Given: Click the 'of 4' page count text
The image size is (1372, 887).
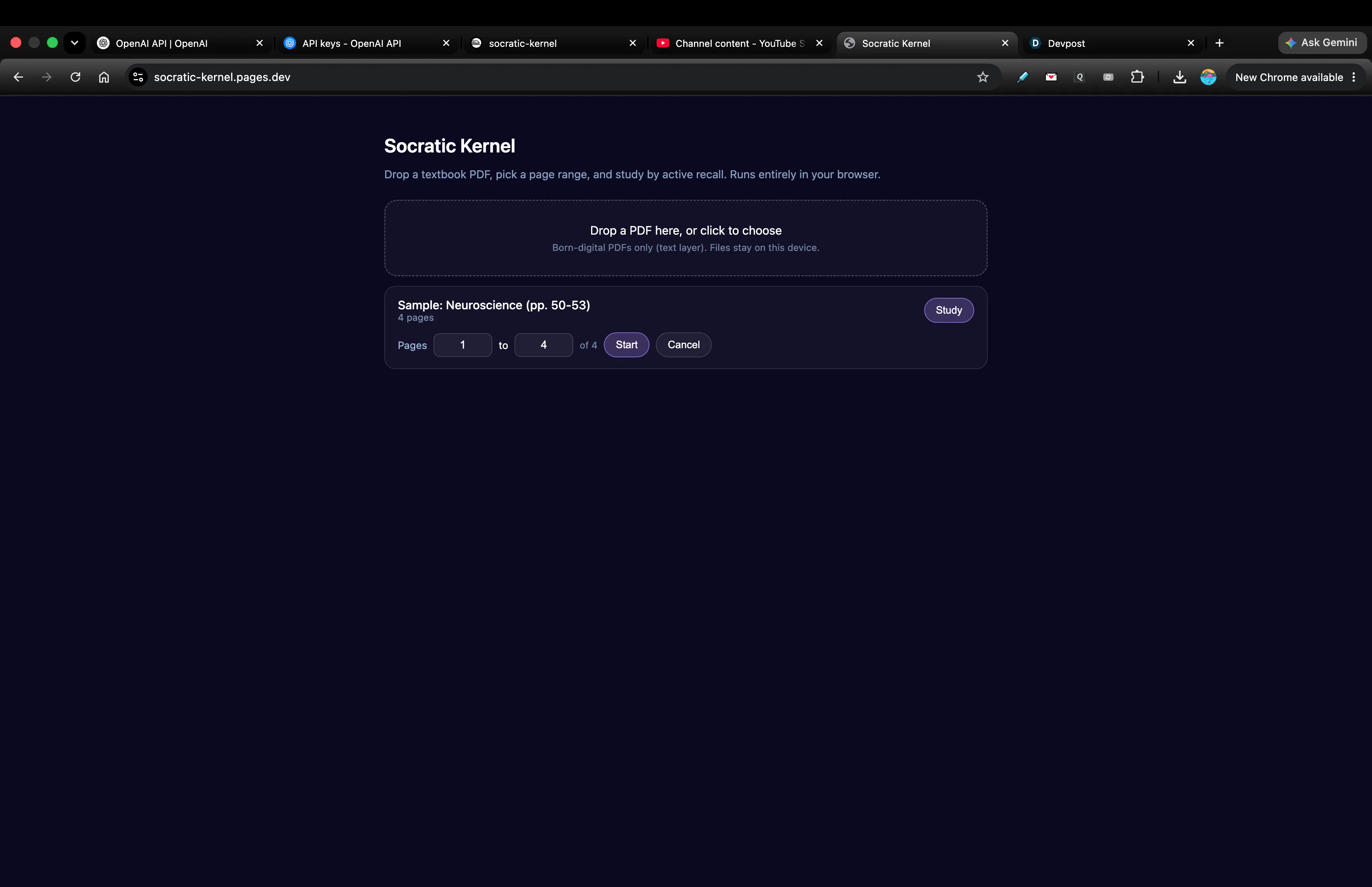Looking at the screenshot, I should click(588, 345).
